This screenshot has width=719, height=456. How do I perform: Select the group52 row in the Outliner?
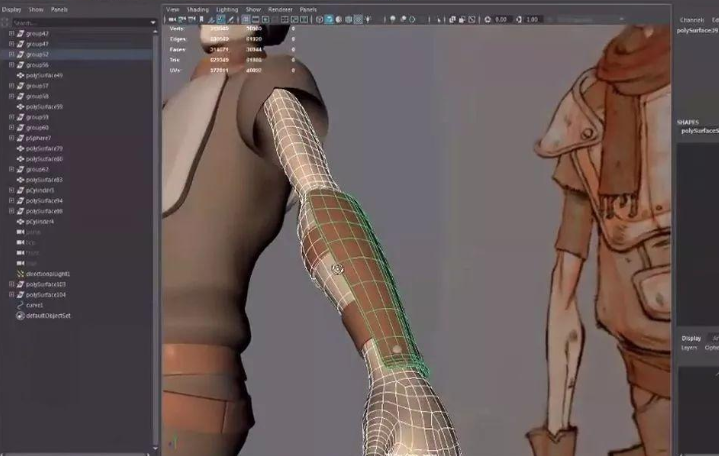point(76,54)
